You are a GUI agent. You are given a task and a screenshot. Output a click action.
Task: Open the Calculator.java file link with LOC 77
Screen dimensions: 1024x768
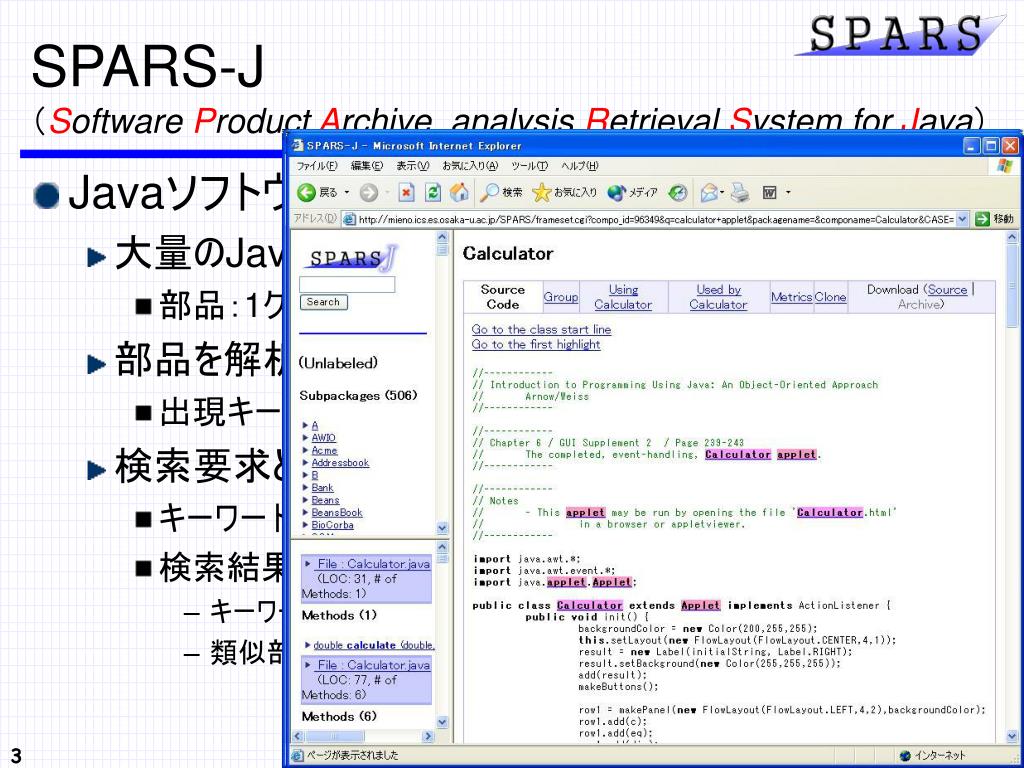tap(374, 665)
